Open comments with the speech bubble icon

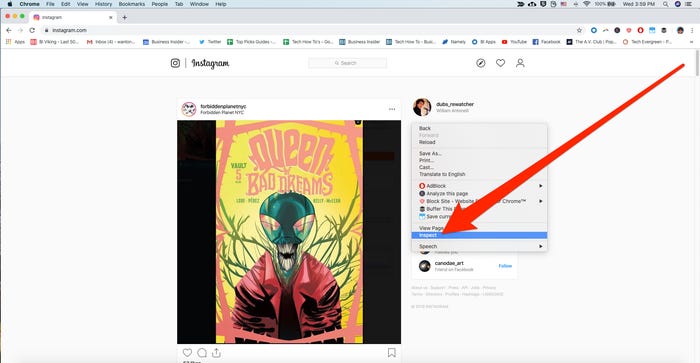(x=202, y=353)
